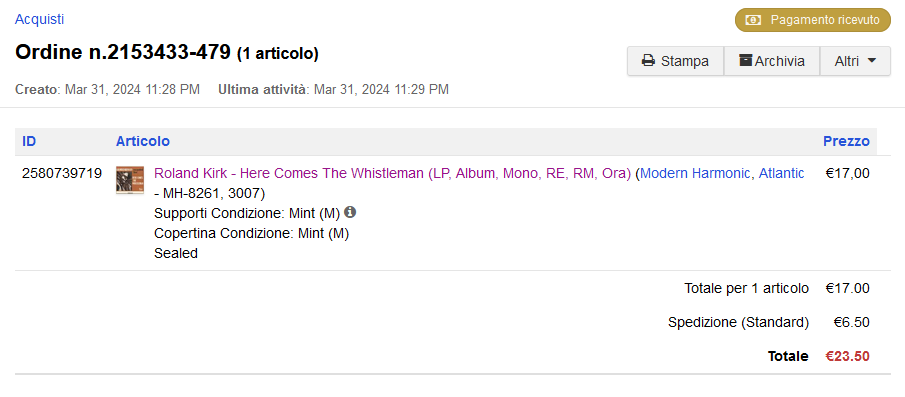Go back to the Acquisti page

39,19
